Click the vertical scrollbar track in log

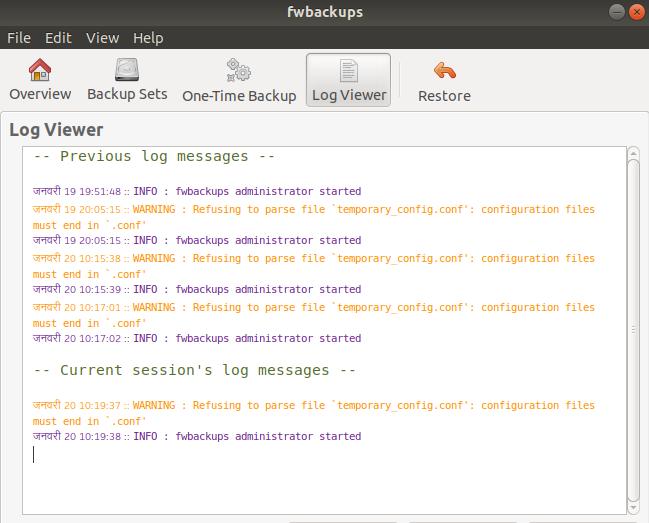point(633,330)
